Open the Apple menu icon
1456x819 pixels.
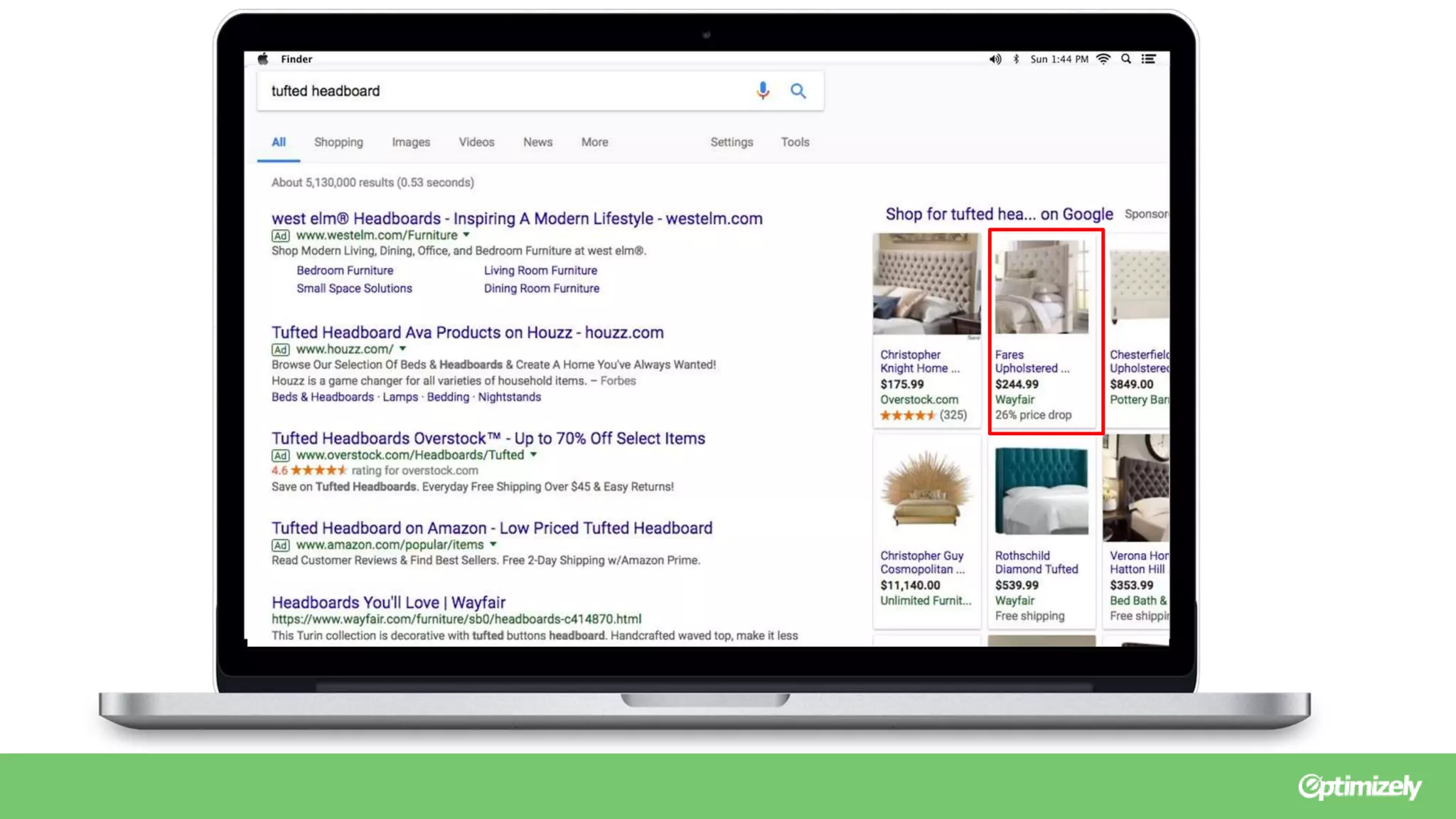coord(263,59)
